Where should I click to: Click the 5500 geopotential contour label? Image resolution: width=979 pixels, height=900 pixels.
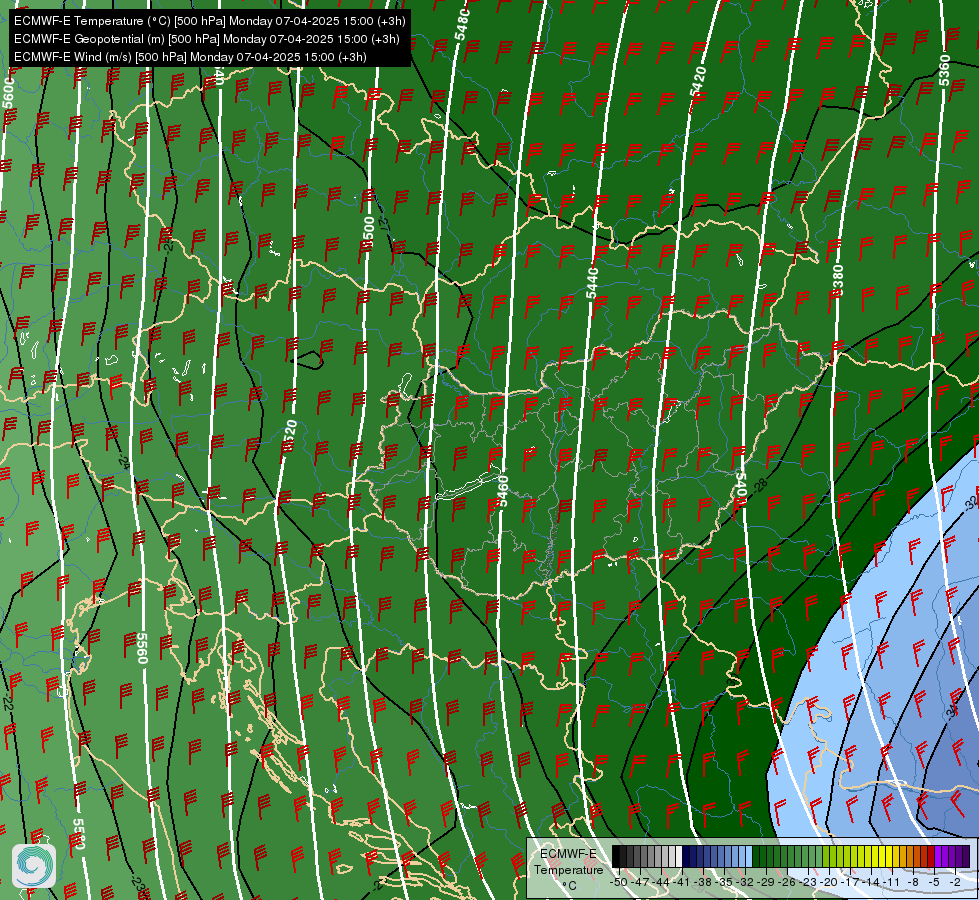pyautogui.click(x=369, y=232)
